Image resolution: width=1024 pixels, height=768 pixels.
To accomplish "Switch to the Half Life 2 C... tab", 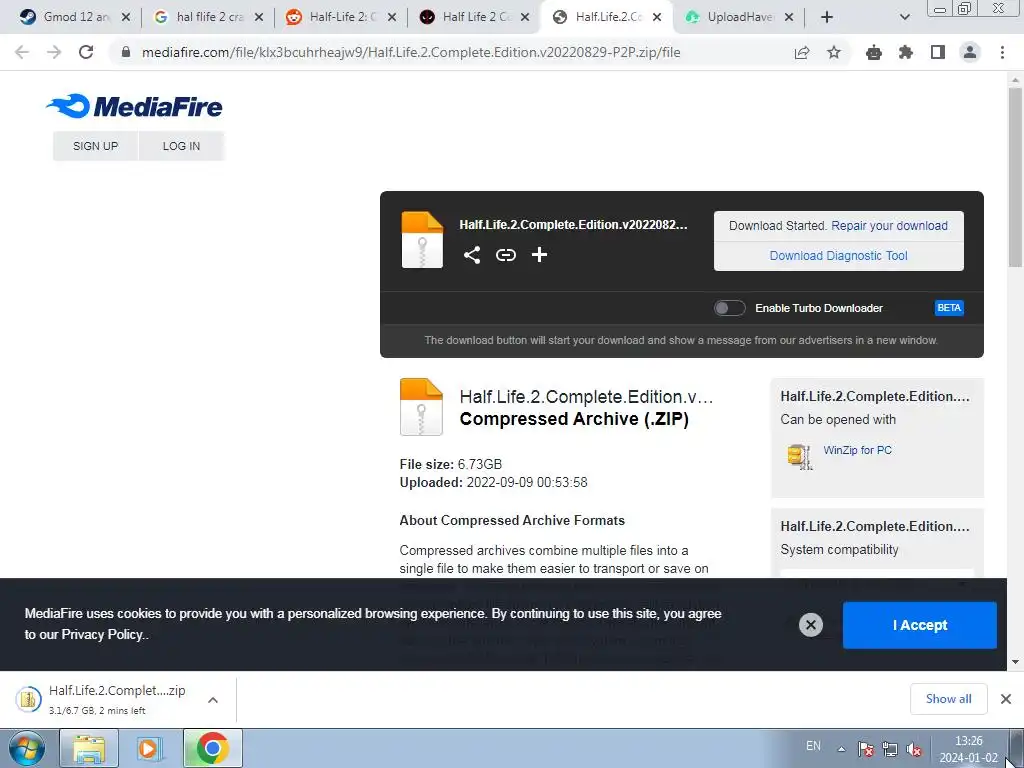I will point(475,17).
